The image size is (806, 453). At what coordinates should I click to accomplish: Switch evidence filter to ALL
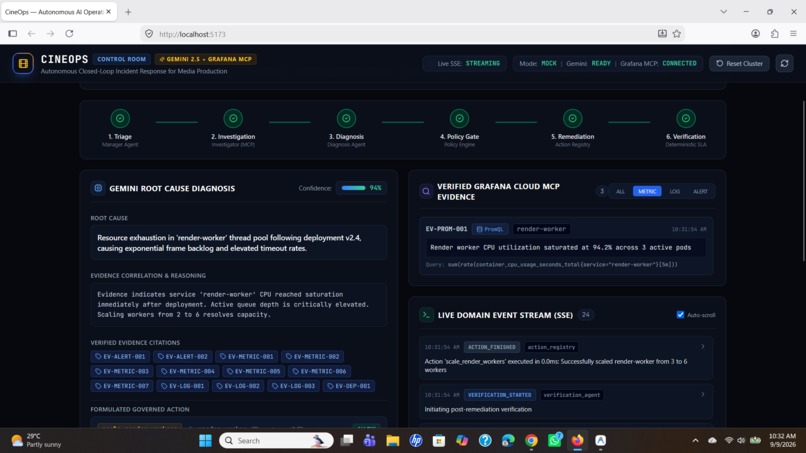point(620,191)
